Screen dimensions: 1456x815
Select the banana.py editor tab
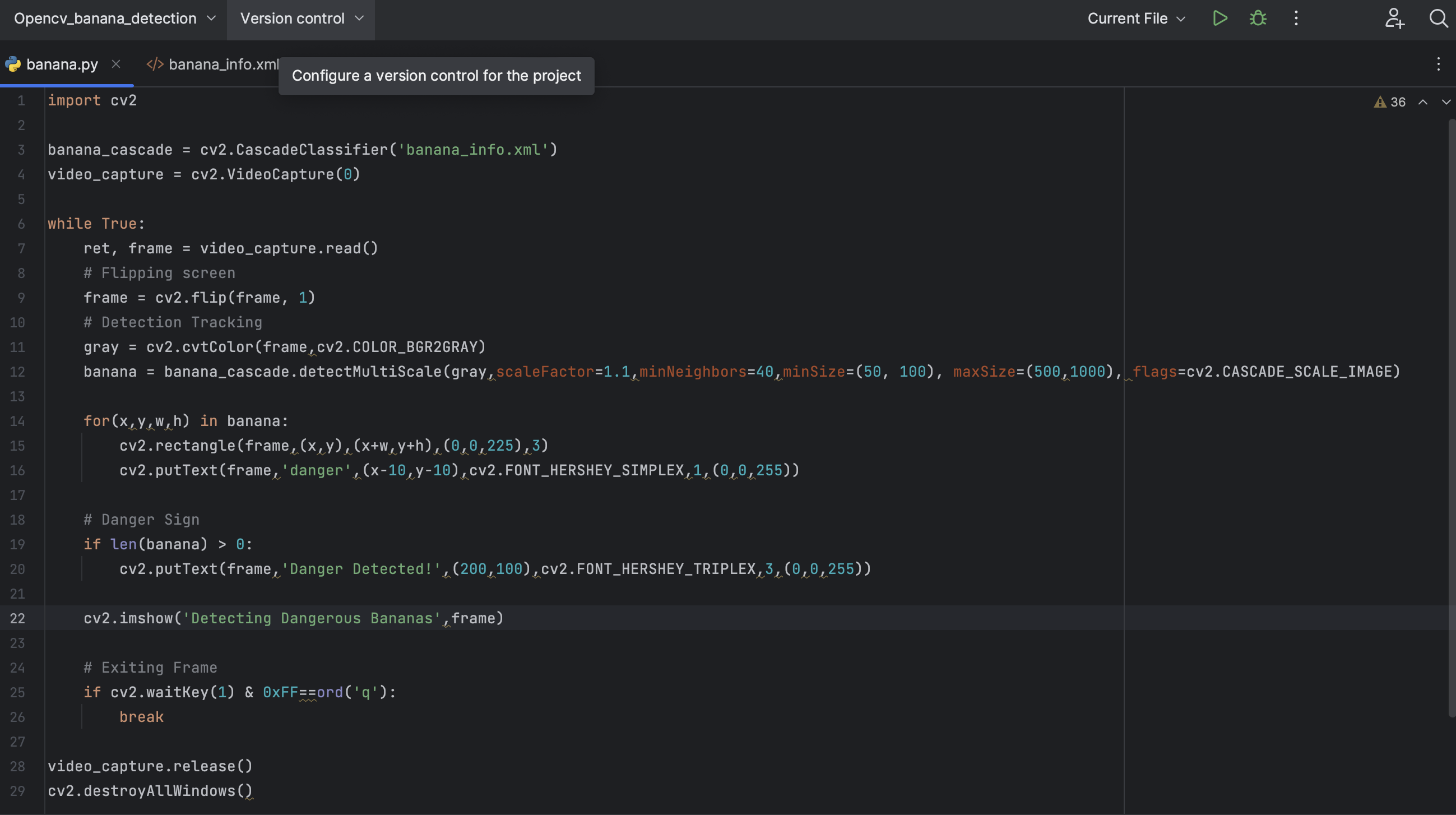point(62,64)
